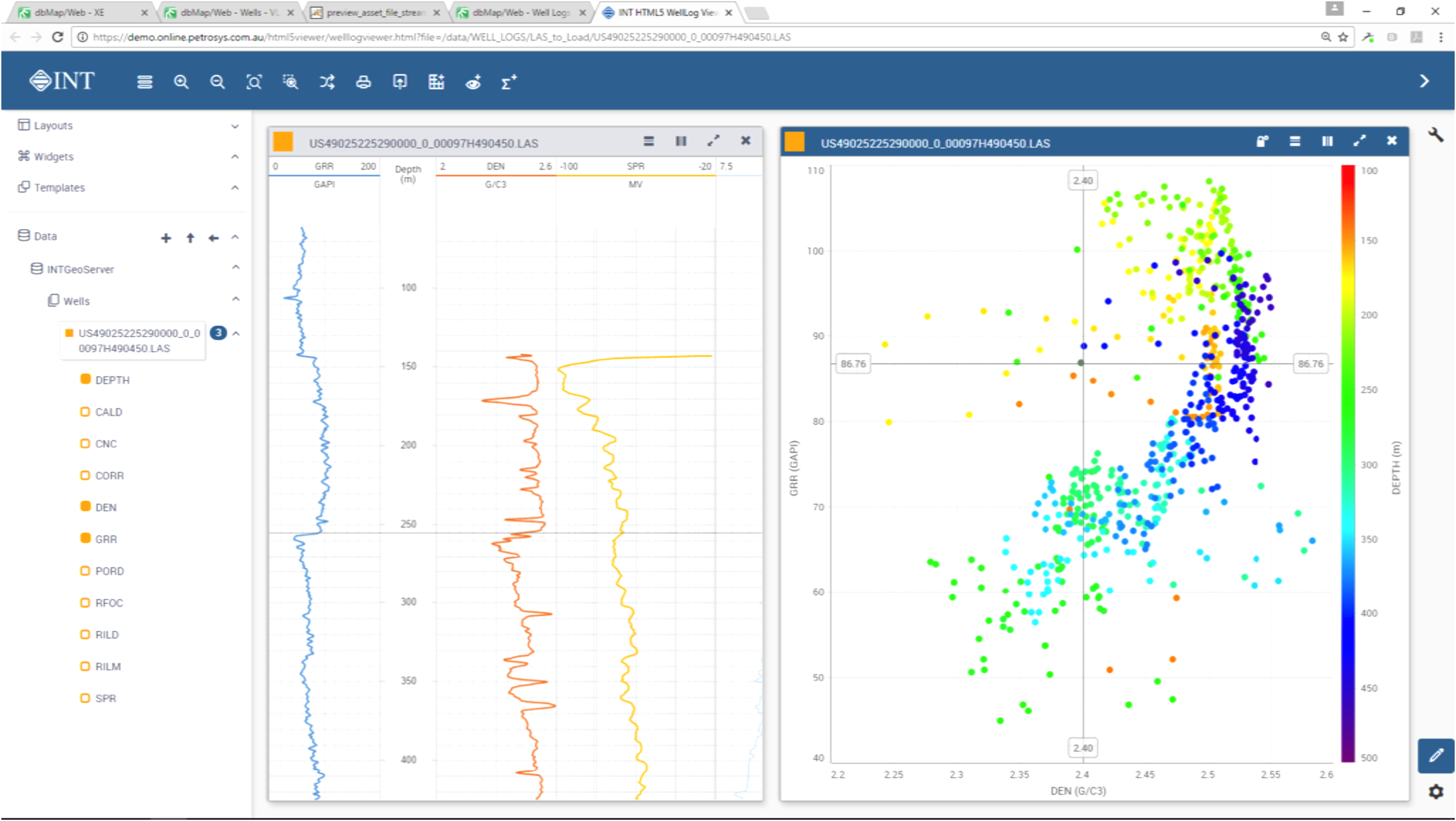Click the GRR track header
The height and width of the screenshot is (821, 1456).
(x=325, y=175)
